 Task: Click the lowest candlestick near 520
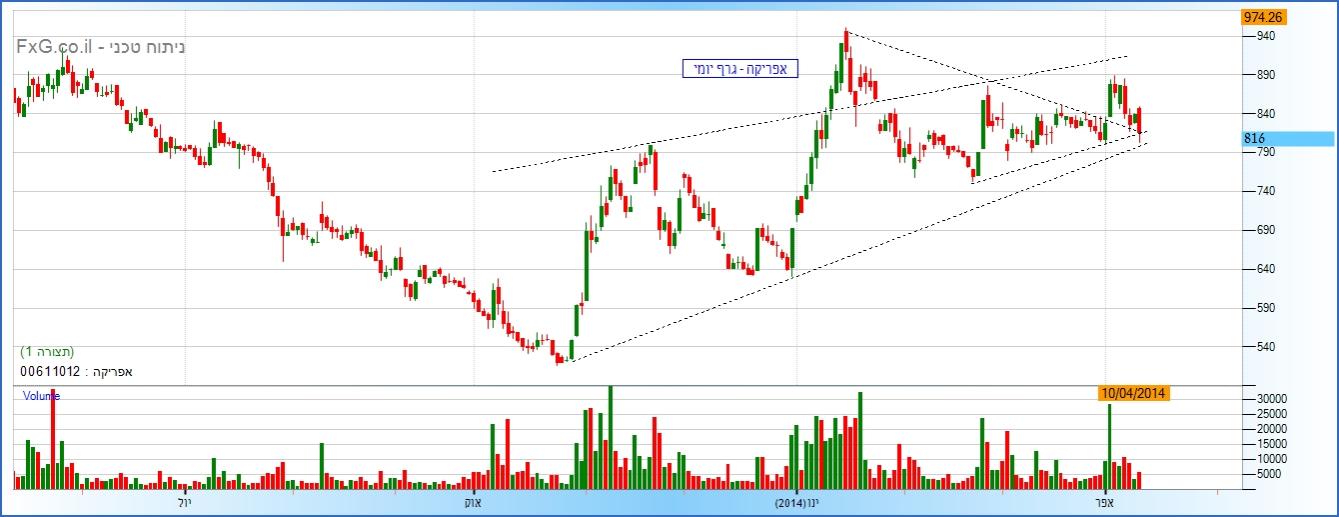pos(561,356)
